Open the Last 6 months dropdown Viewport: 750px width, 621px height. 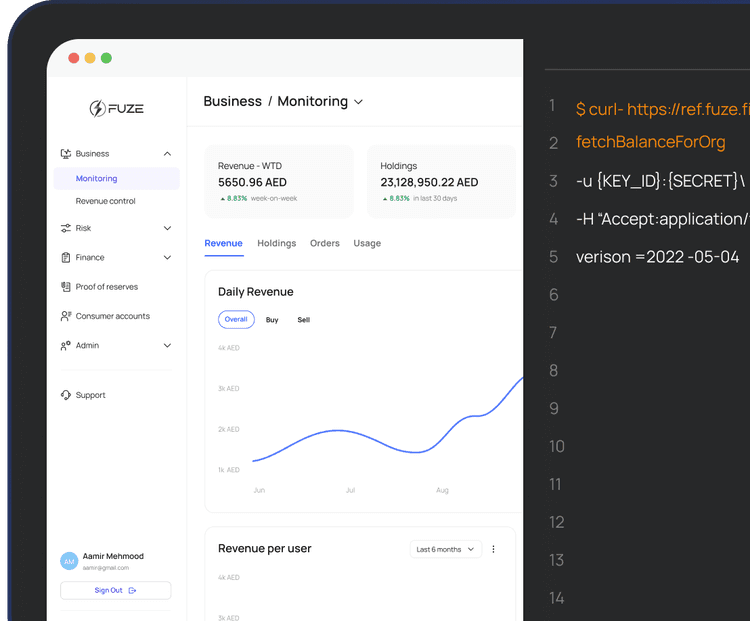(x=445, y=549)
